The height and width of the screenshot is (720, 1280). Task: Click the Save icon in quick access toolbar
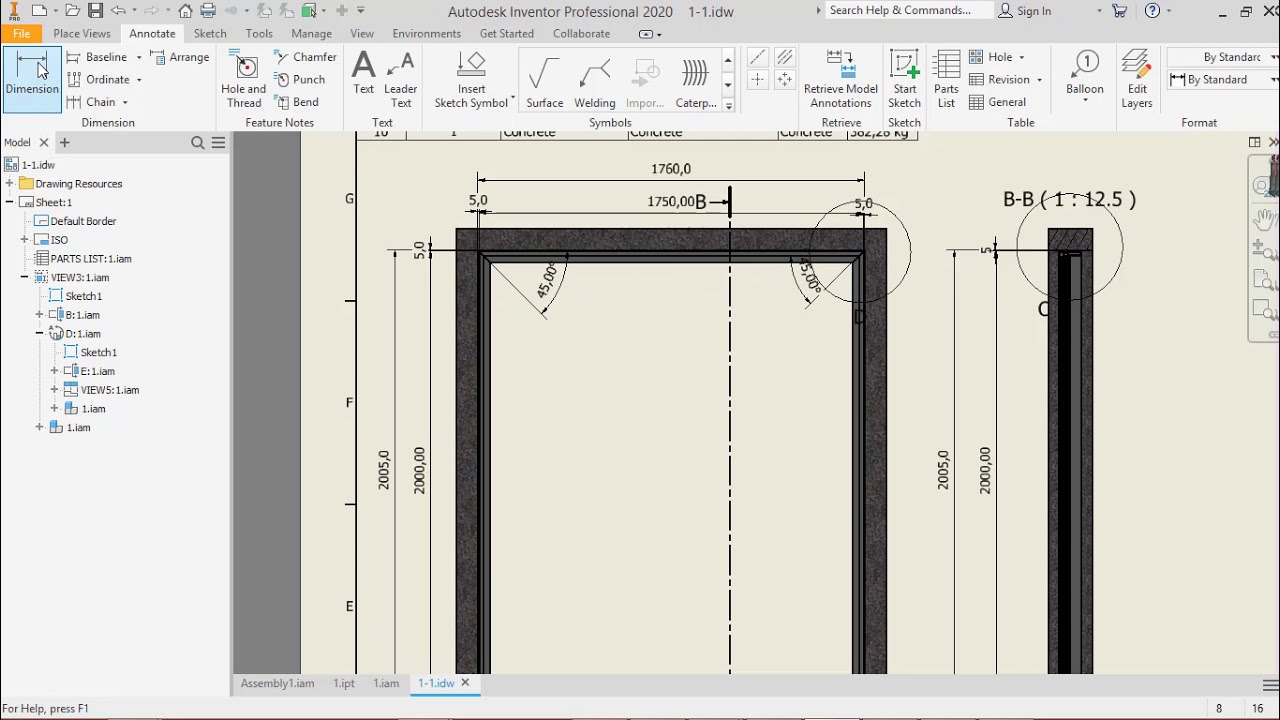95,11
